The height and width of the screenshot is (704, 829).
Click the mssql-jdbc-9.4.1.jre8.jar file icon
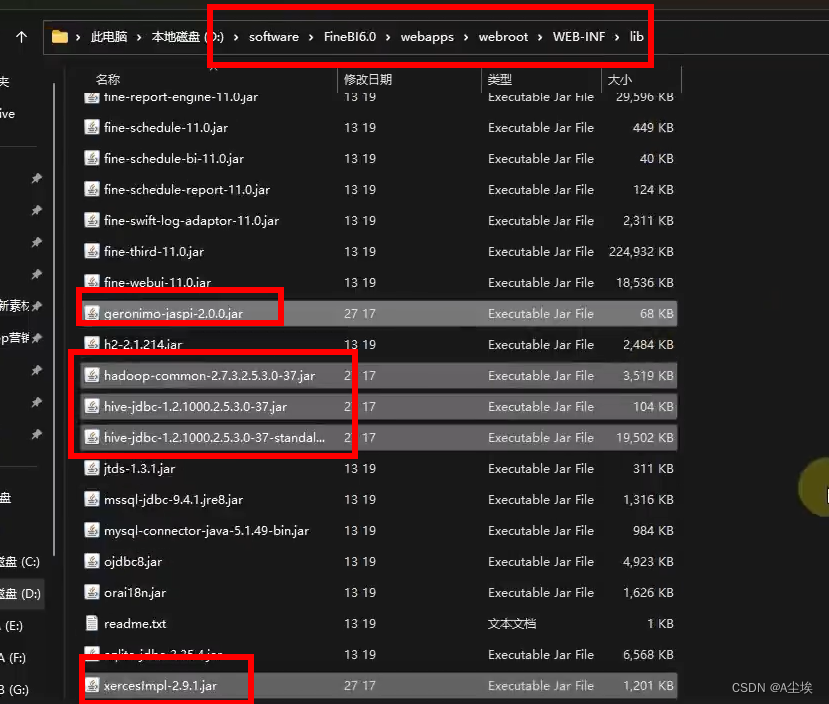click(x=92, y=499)
